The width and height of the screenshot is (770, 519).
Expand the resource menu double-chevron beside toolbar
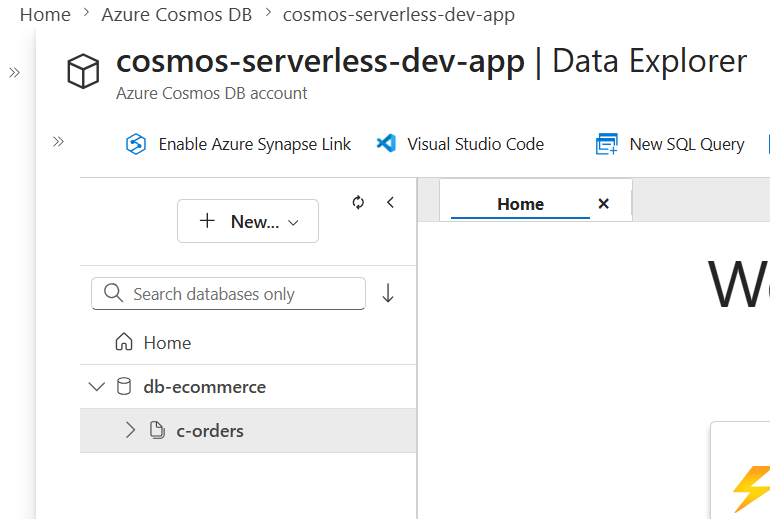click(x=58, y=142)
